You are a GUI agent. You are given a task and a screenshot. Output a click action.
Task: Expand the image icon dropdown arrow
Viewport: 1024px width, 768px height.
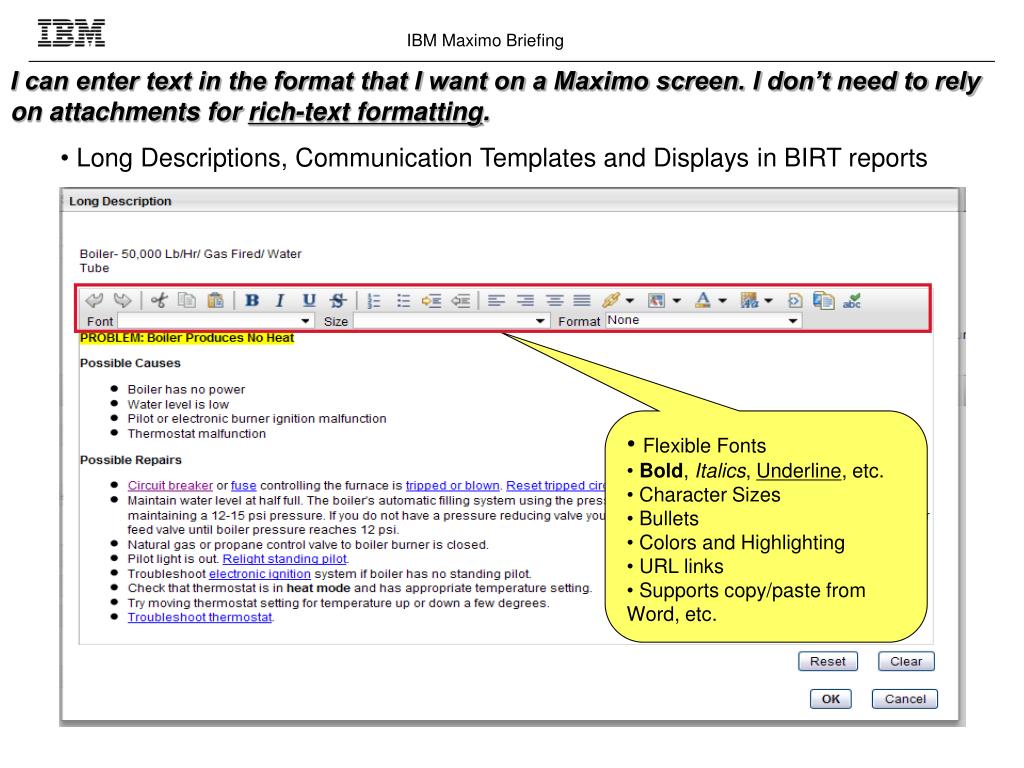click(x=677, y=301)
